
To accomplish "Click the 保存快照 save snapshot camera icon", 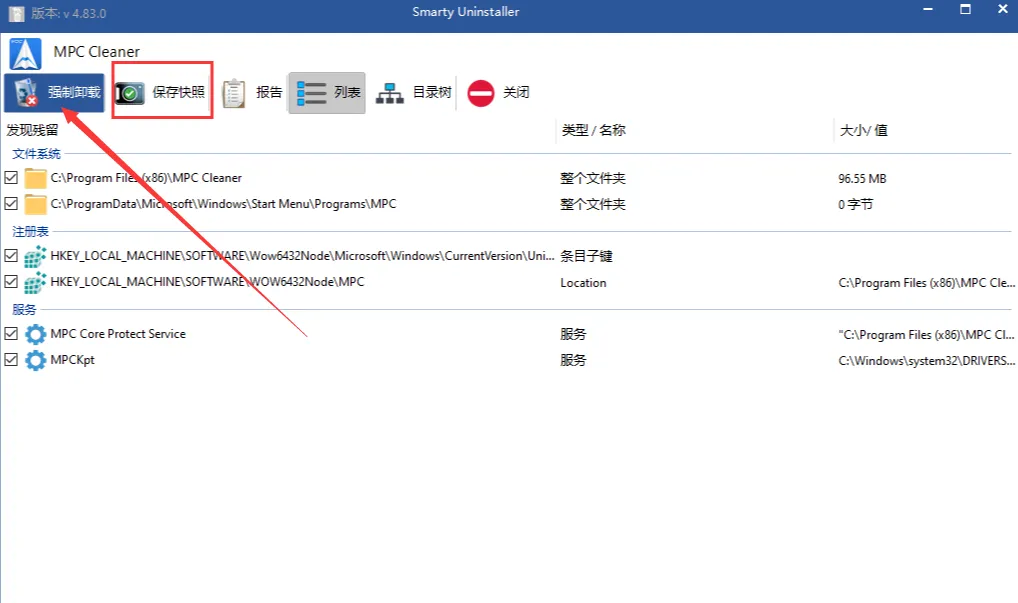I will click(130, 93).
